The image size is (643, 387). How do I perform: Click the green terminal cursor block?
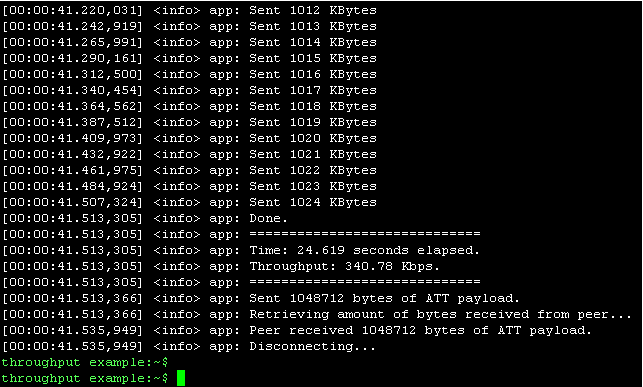(181, 378)
